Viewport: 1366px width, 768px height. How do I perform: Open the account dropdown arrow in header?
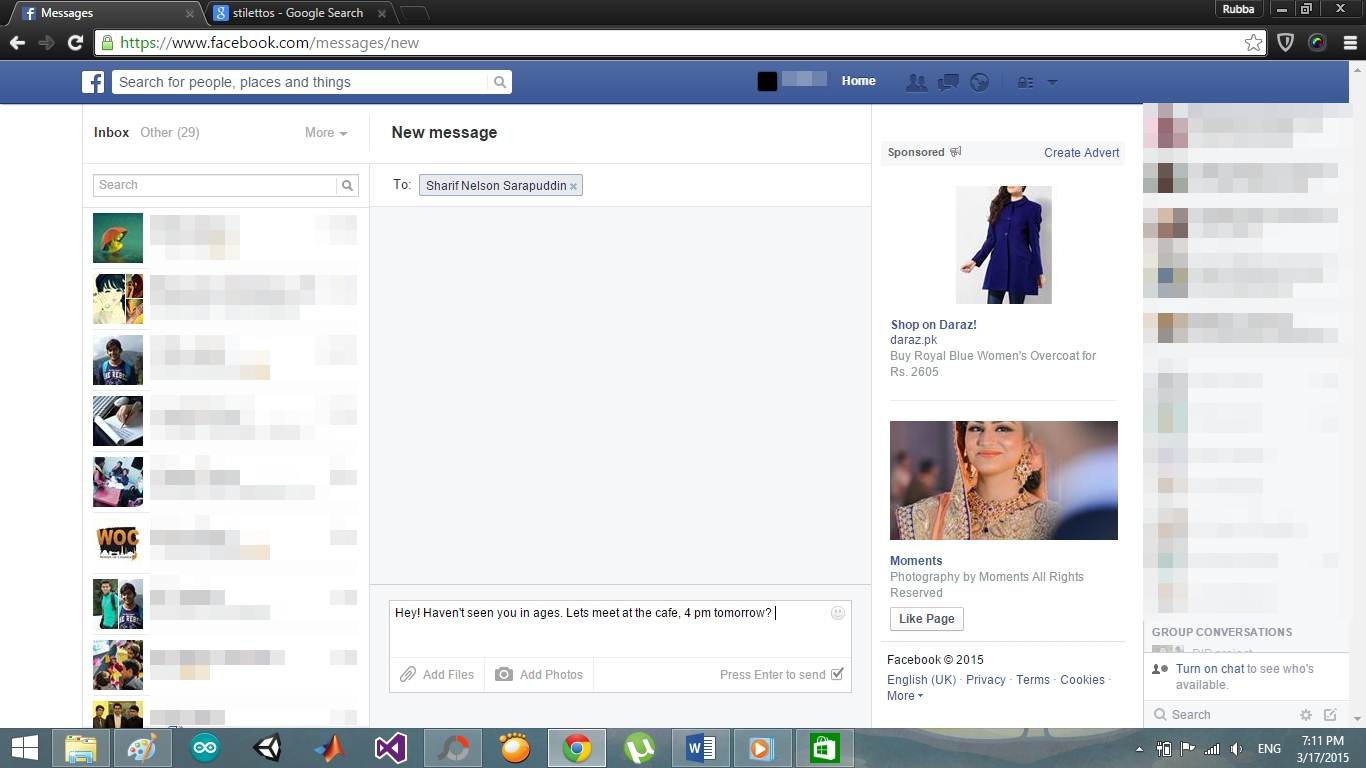pyautogui.click(x=1052, y=82)
